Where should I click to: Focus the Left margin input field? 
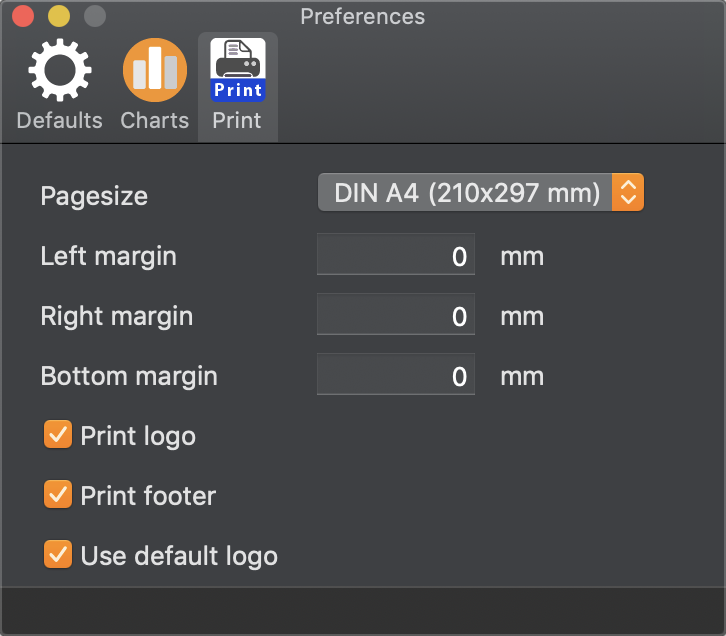click(396, 254)
